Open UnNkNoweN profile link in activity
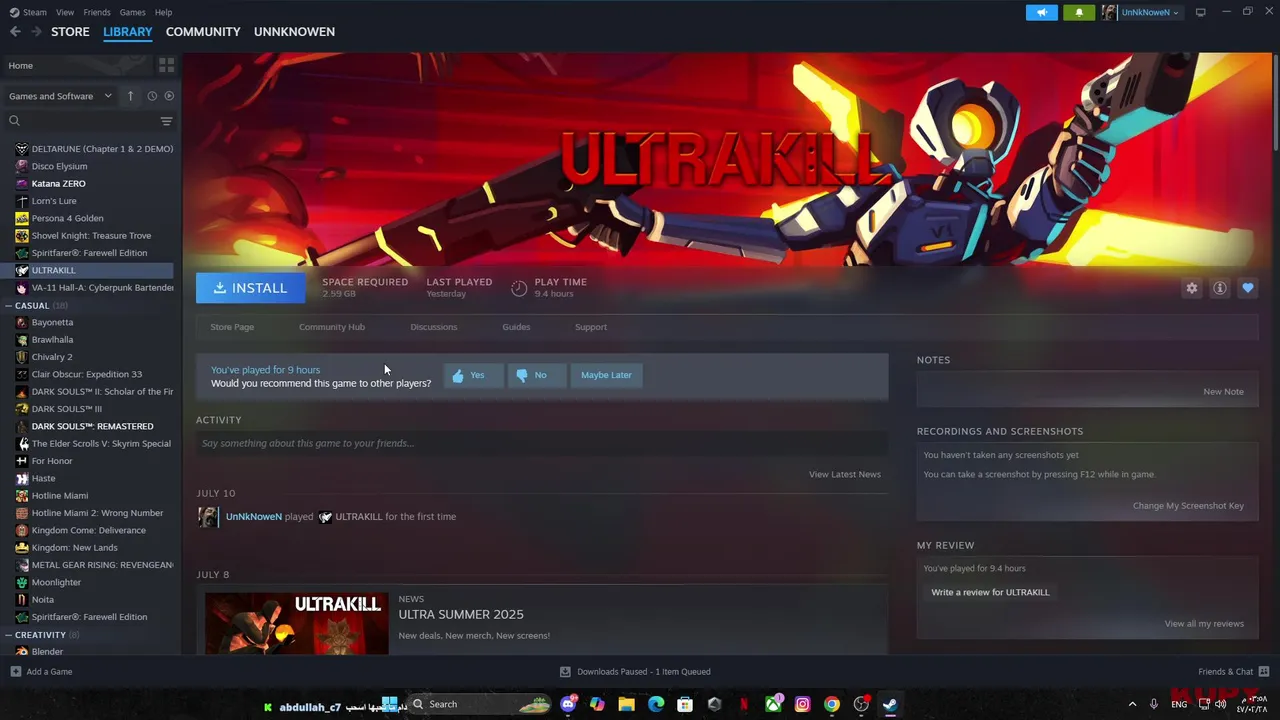 254,517
